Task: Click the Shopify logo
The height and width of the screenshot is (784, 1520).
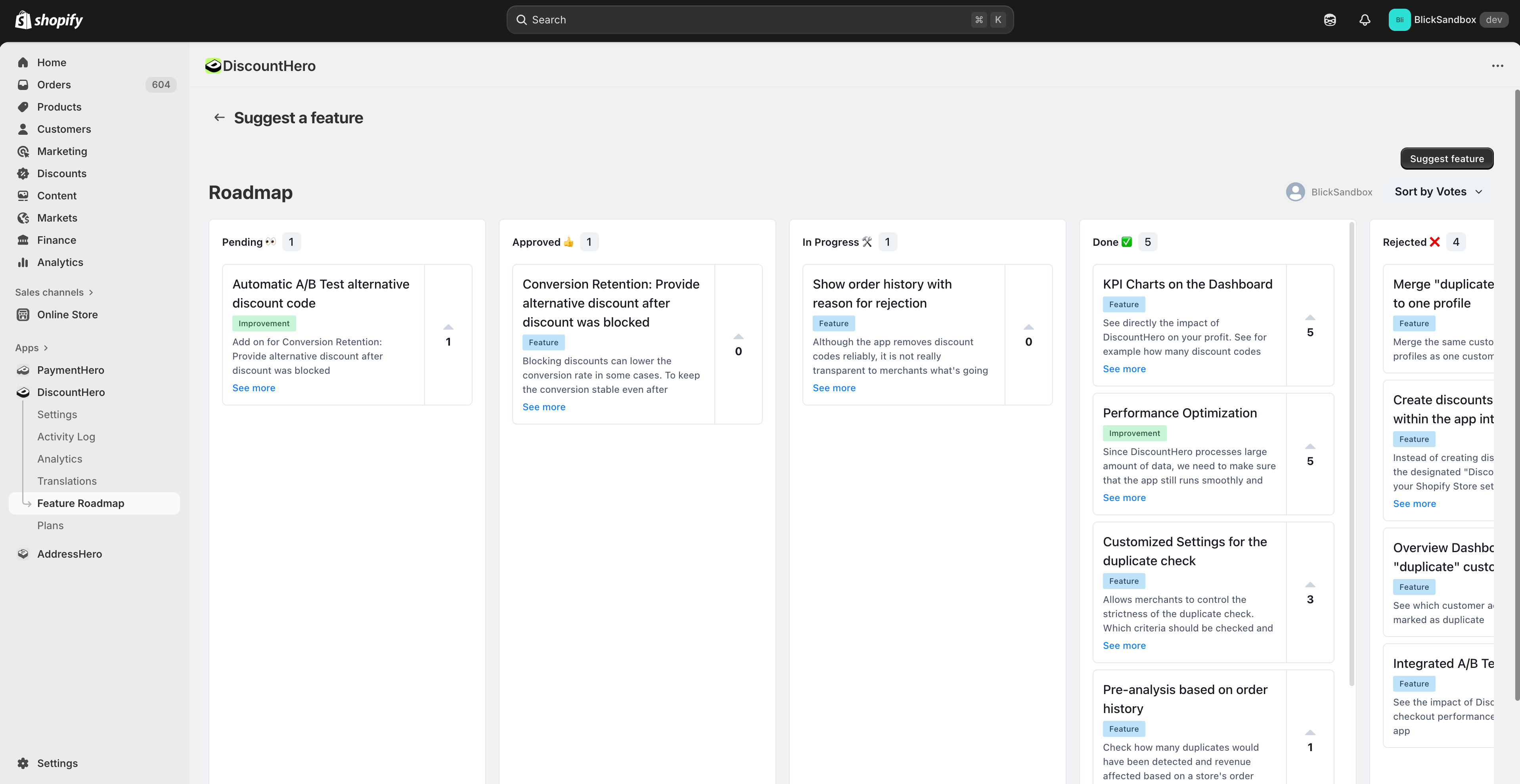Action: [x=49, y=20]
